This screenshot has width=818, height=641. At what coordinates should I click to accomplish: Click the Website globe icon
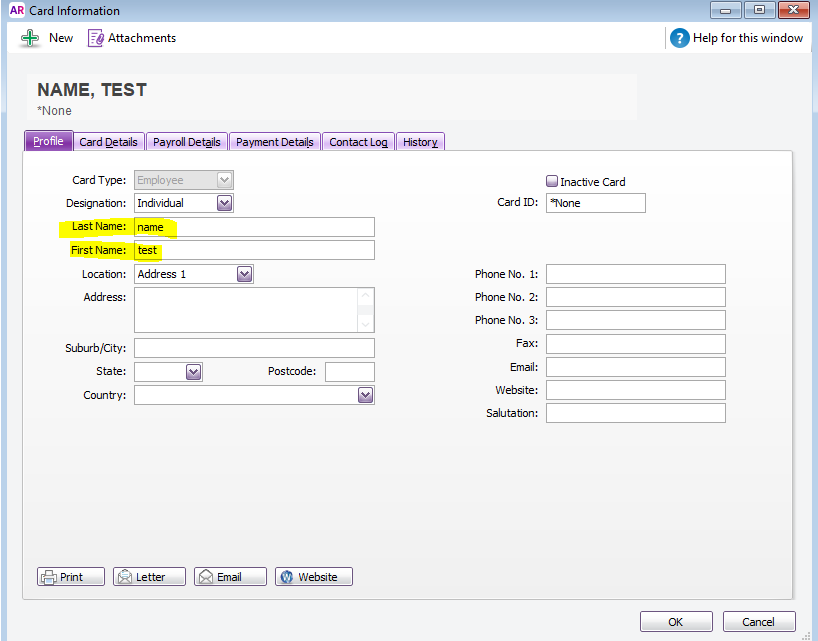(286, 577)
